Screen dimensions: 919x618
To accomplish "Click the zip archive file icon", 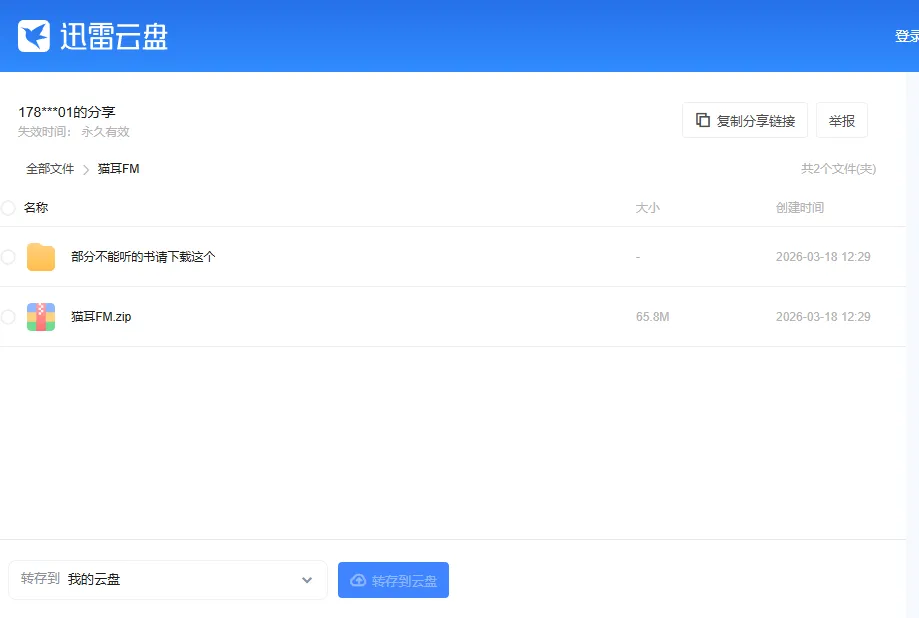I will pos(41,317).
